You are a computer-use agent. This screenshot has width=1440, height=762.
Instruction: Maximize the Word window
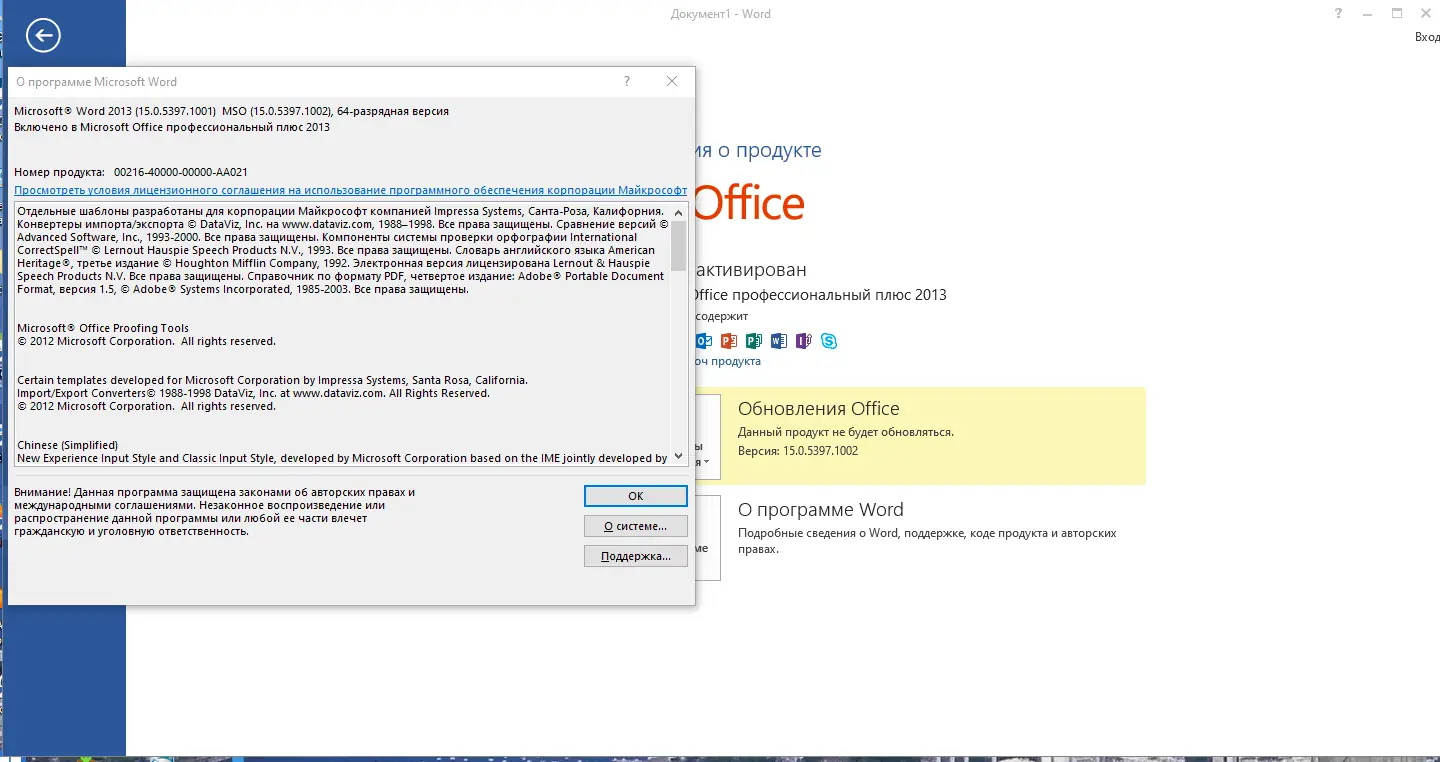tap(1397, 14)
